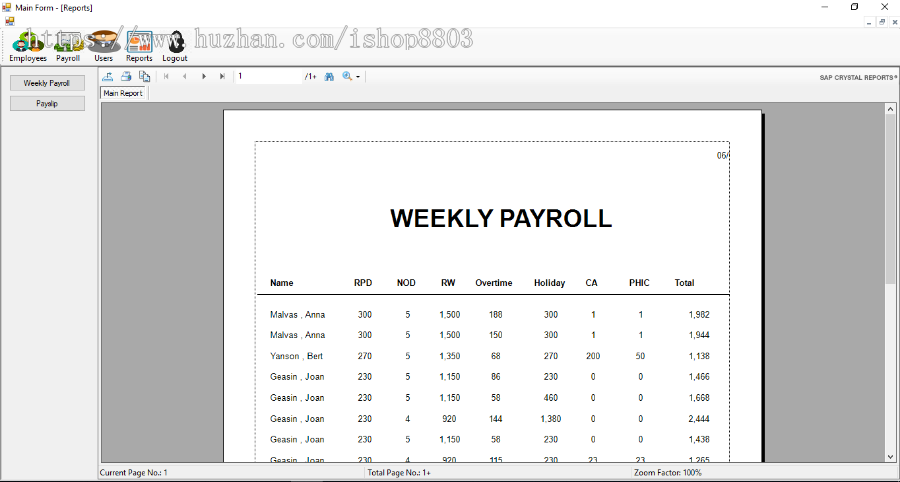Click the Payslip button
The height and width of the screenshot is (482, 900).
point(47,103)
